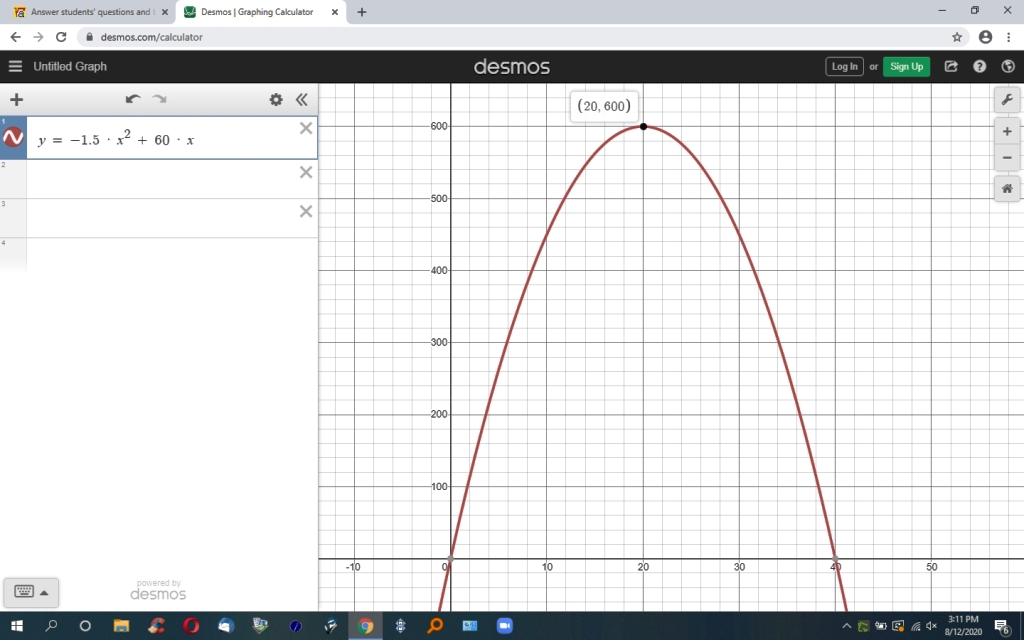Collapse the expression list panel
The width and height of the screenshot is (1024, 640).
[301, 99]
